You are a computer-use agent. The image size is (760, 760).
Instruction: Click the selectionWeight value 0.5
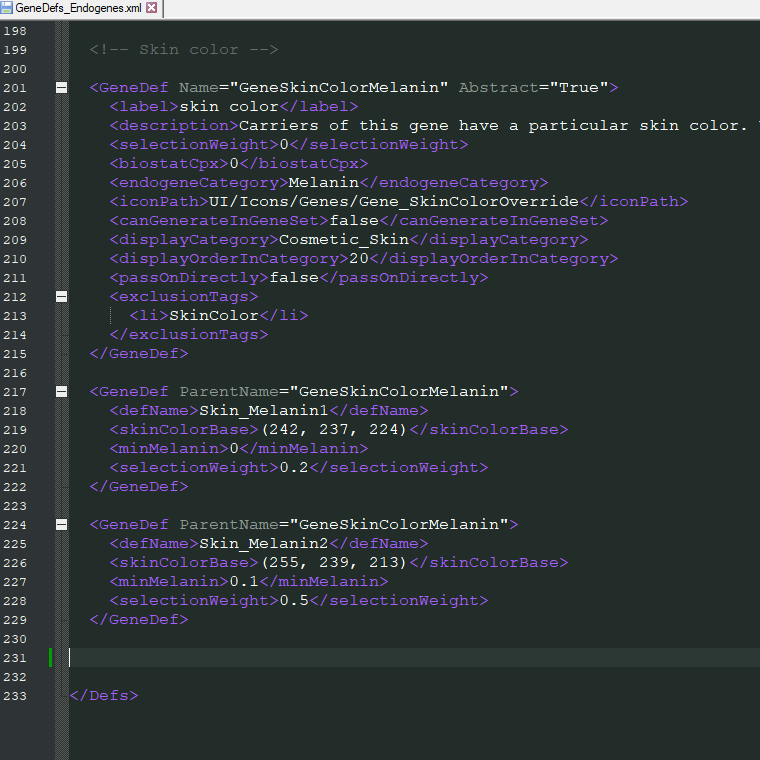(x=294, y=601)
